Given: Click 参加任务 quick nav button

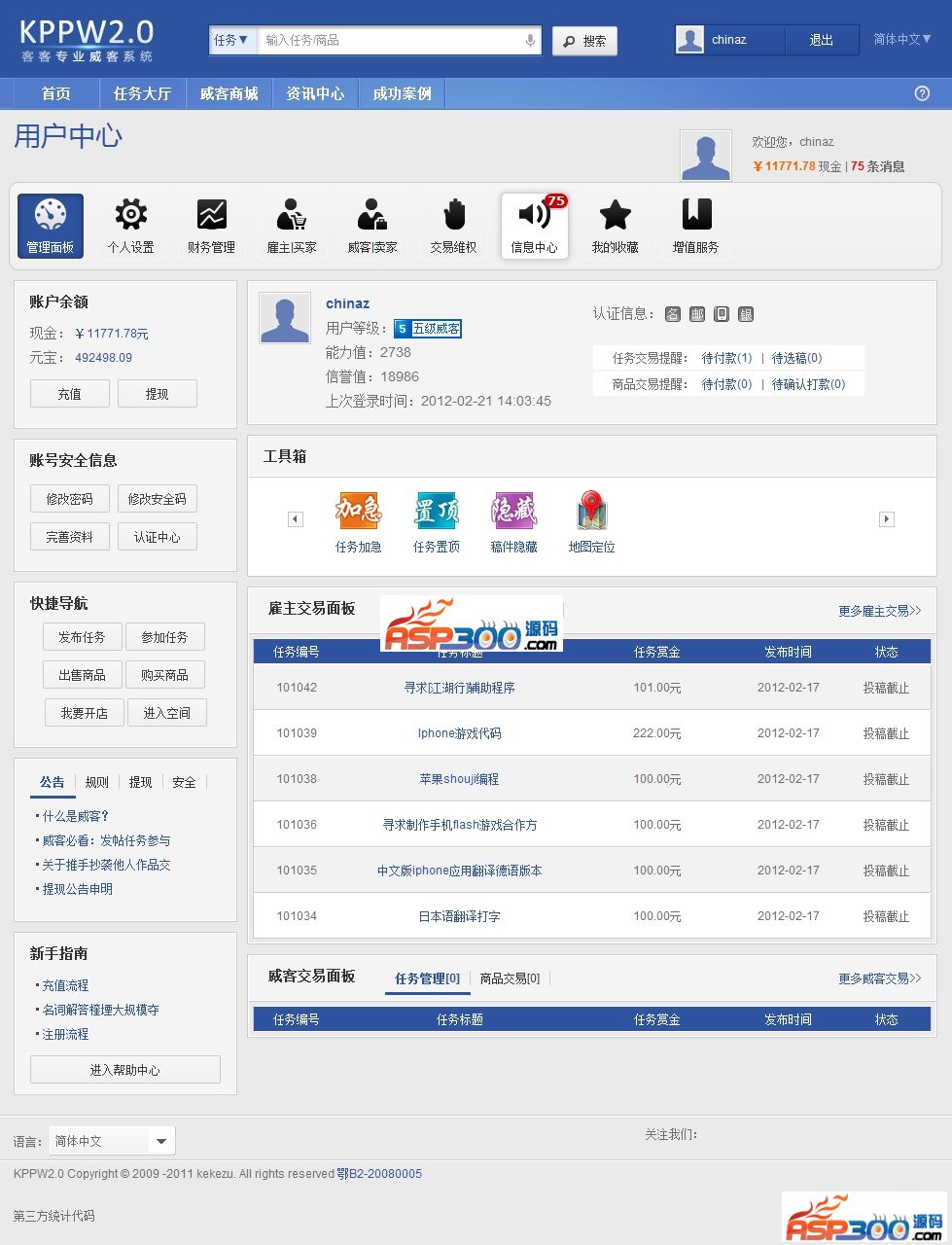Looking at the screenshot, I should tap(165, 637).
